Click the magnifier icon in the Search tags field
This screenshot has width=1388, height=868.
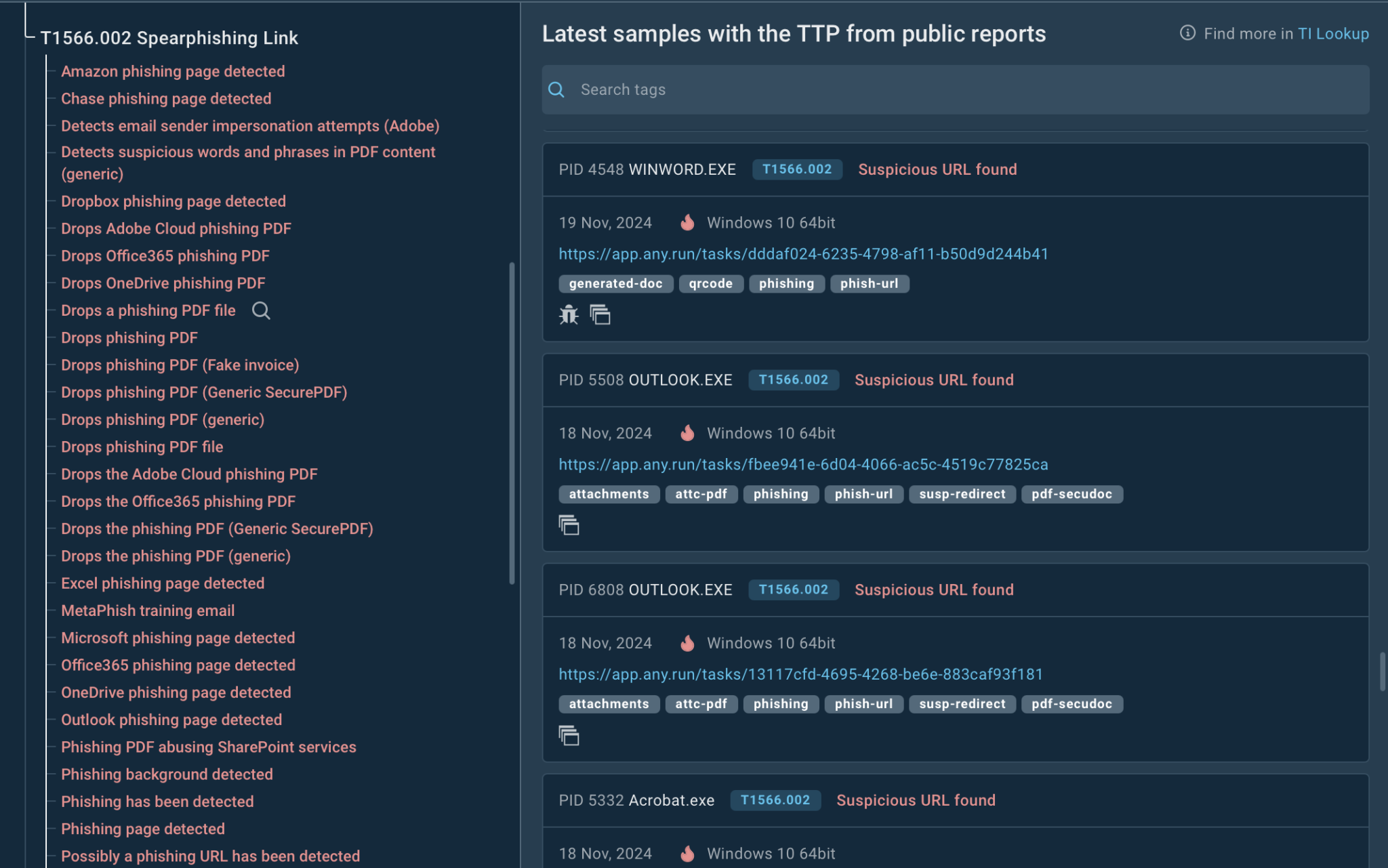tap(556, 89)
